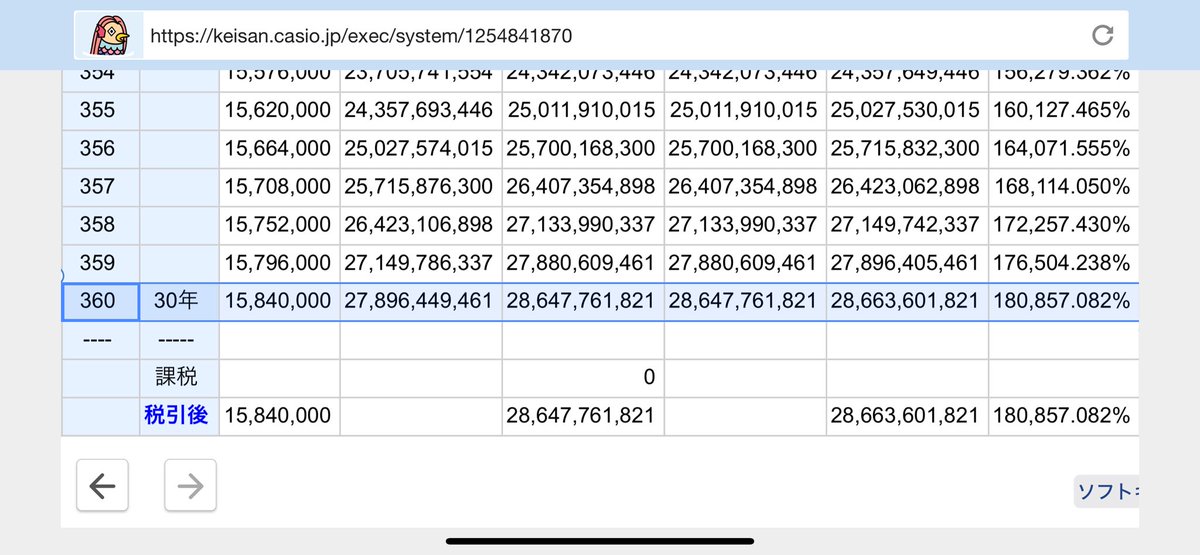Click 180,857.082% in row 360

(1062, 301)
